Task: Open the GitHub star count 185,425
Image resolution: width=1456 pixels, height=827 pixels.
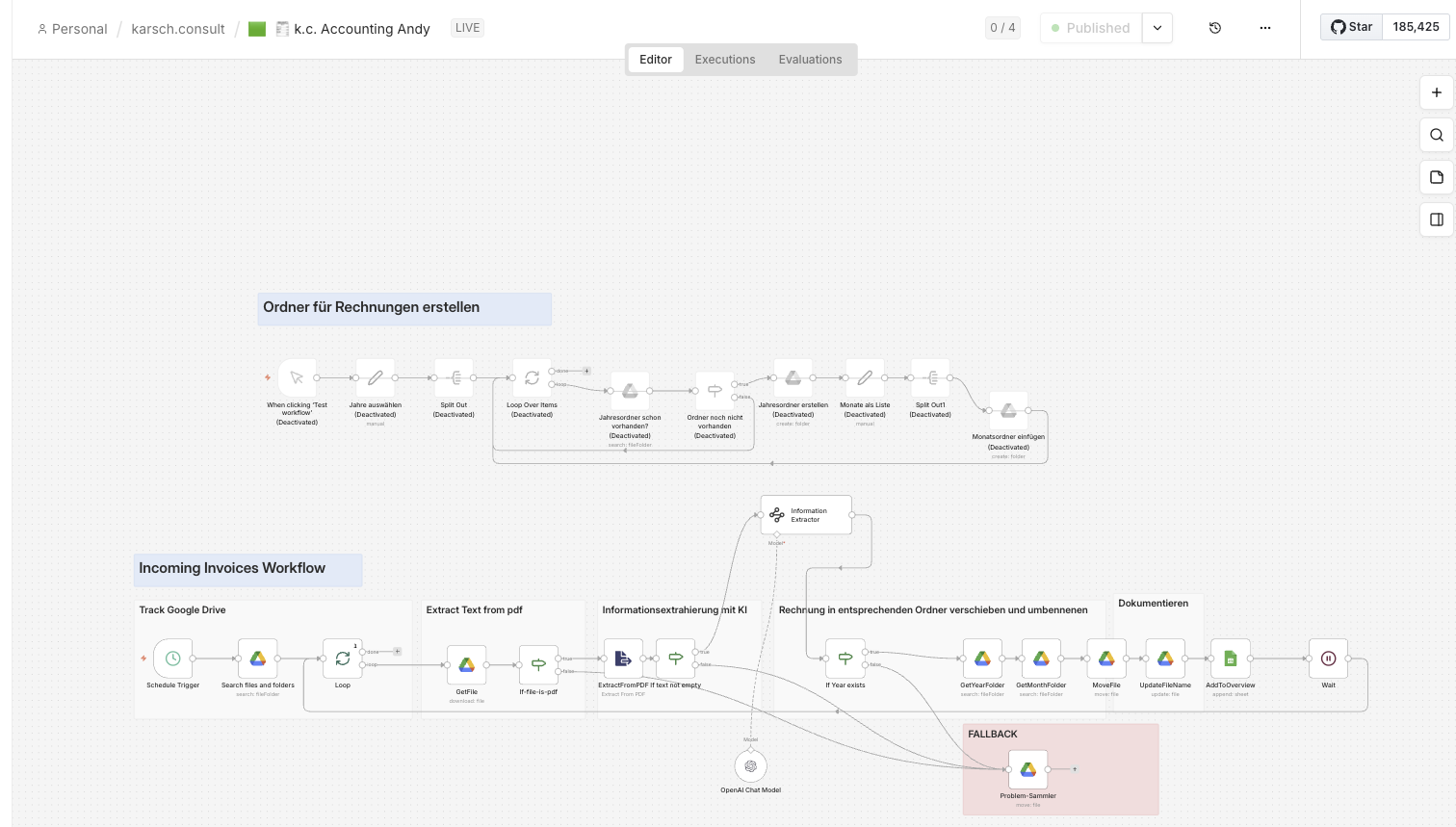Action: [1416, 27]
